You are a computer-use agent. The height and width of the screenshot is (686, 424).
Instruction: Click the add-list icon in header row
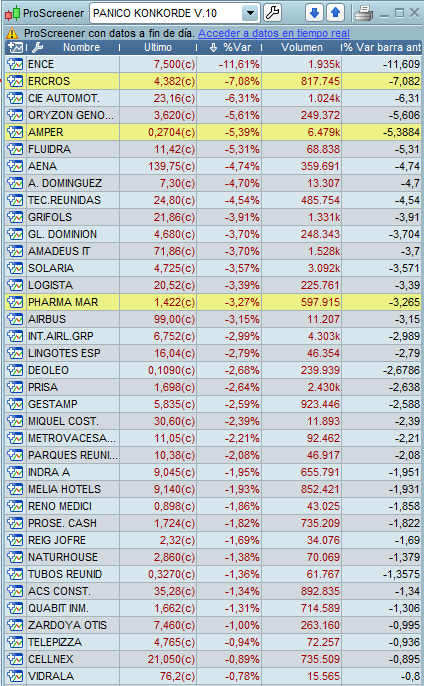[x=15, y=47]
